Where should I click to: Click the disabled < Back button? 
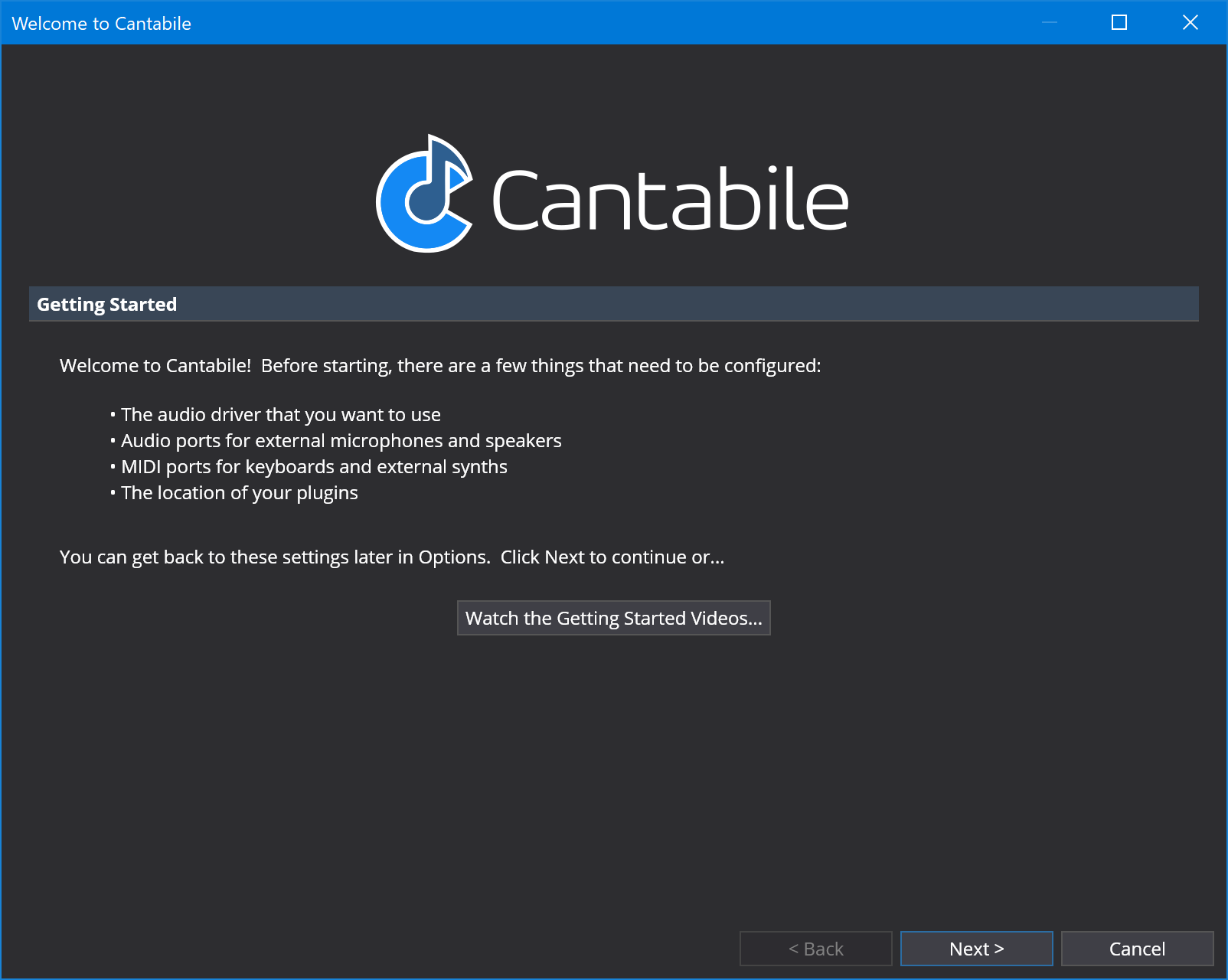pos(816,949)
